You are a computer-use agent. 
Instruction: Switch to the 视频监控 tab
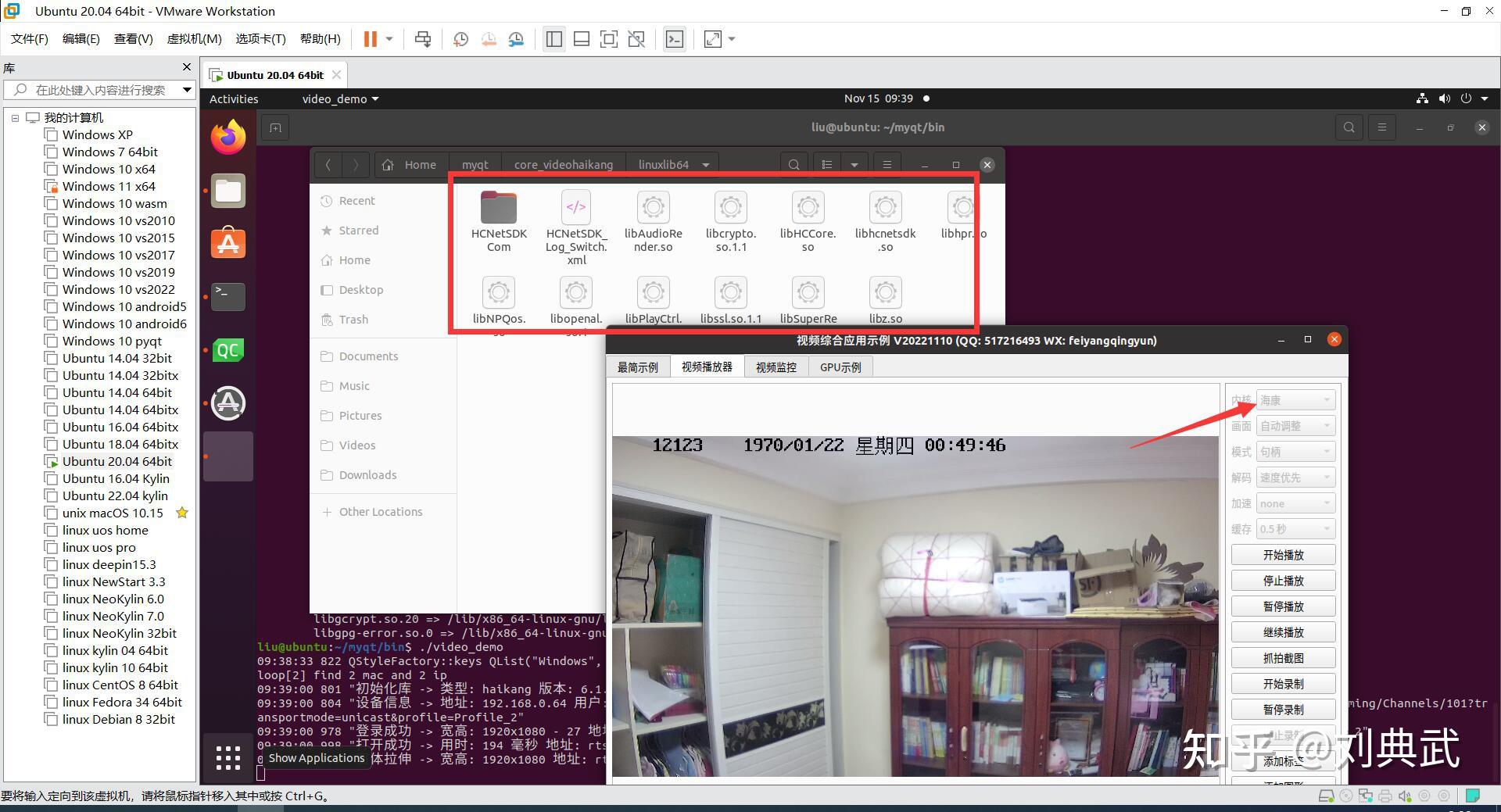click(x=776, y=367)
